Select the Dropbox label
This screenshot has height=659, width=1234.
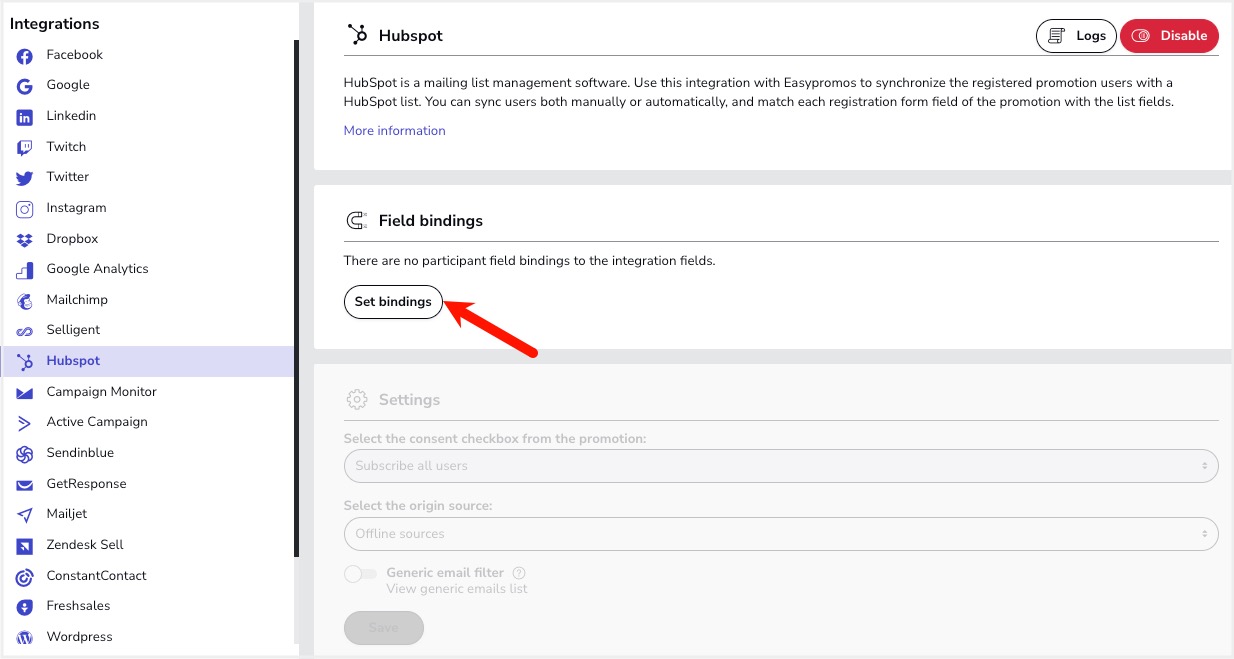[72, 239]
